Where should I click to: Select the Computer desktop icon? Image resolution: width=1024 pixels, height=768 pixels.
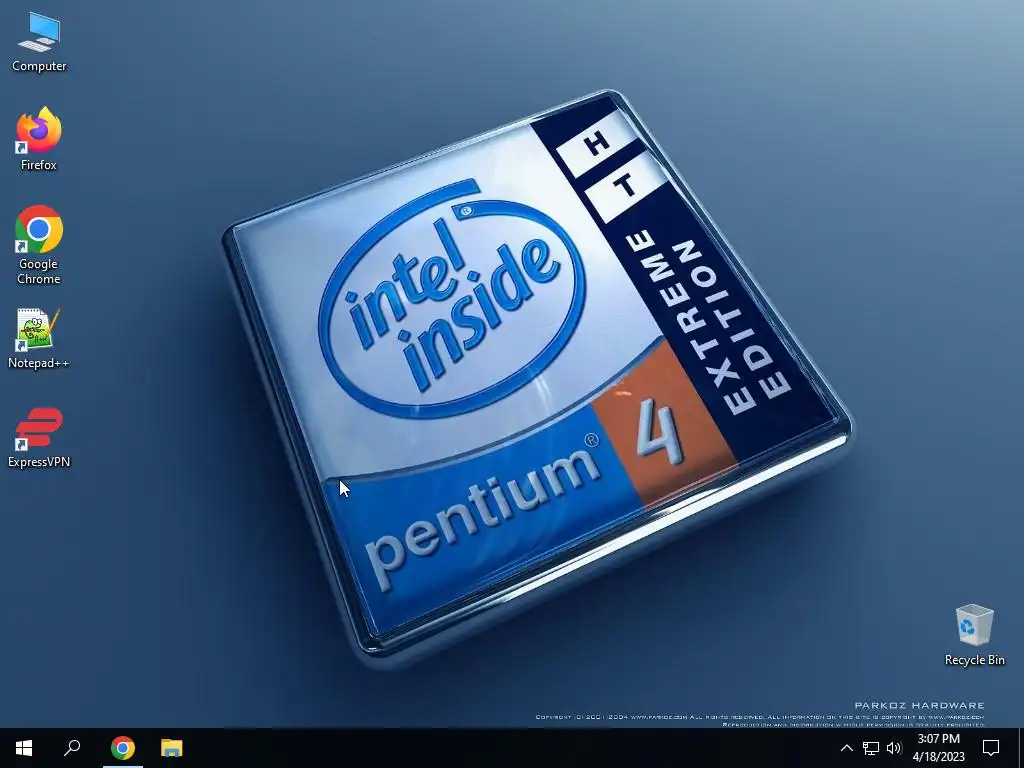pyautogui.click(x=39, y=42)
